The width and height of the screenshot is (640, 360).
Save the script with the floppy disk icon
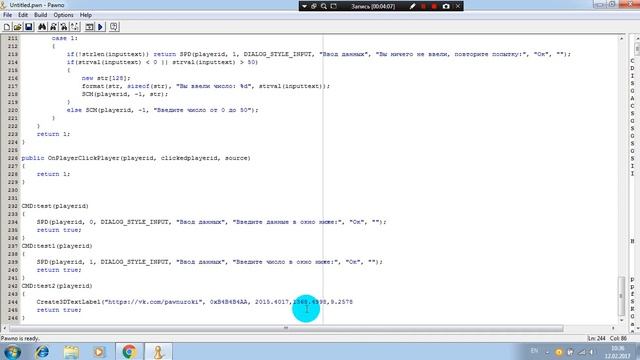[29, 27]
